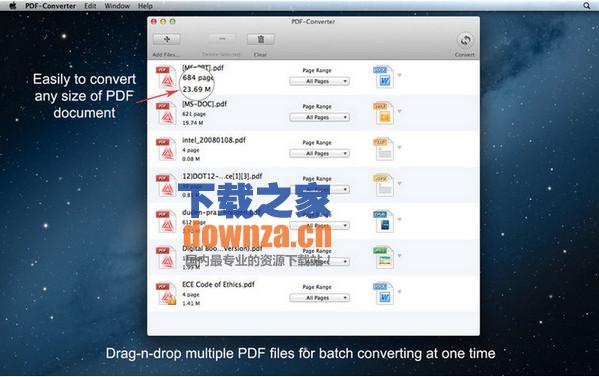Start conversion with the Convert button
Image resolution: width=599 pixels, height=377 pixels.
tap(465, 40)
